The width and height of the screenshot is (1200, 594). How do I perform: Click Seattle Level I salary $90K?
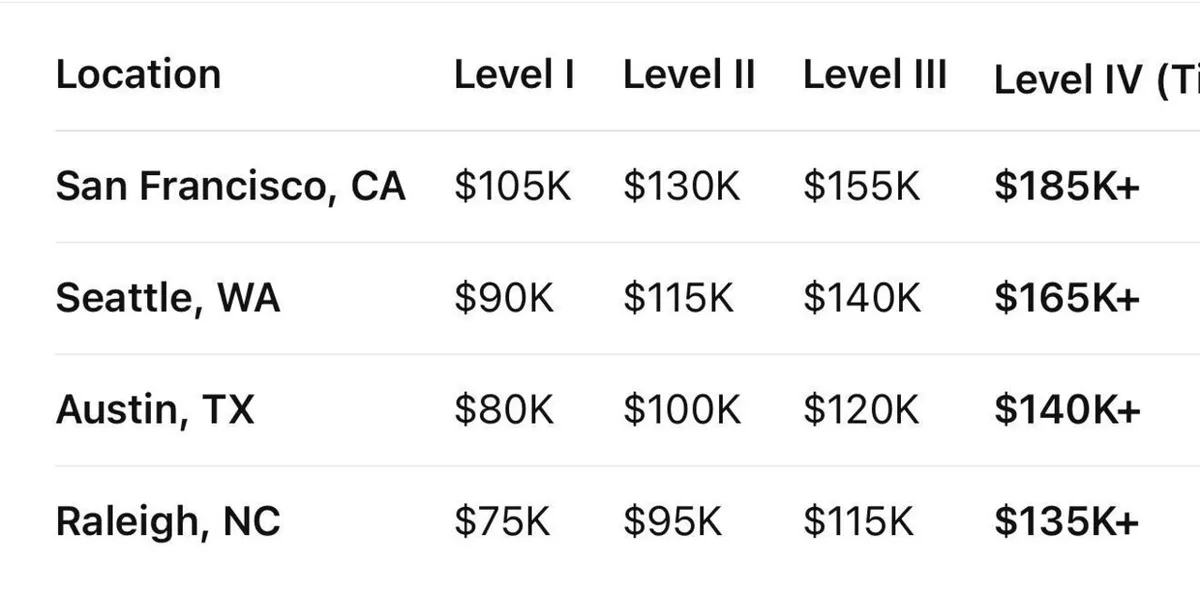pyautogui.click(x=504, y=298)
